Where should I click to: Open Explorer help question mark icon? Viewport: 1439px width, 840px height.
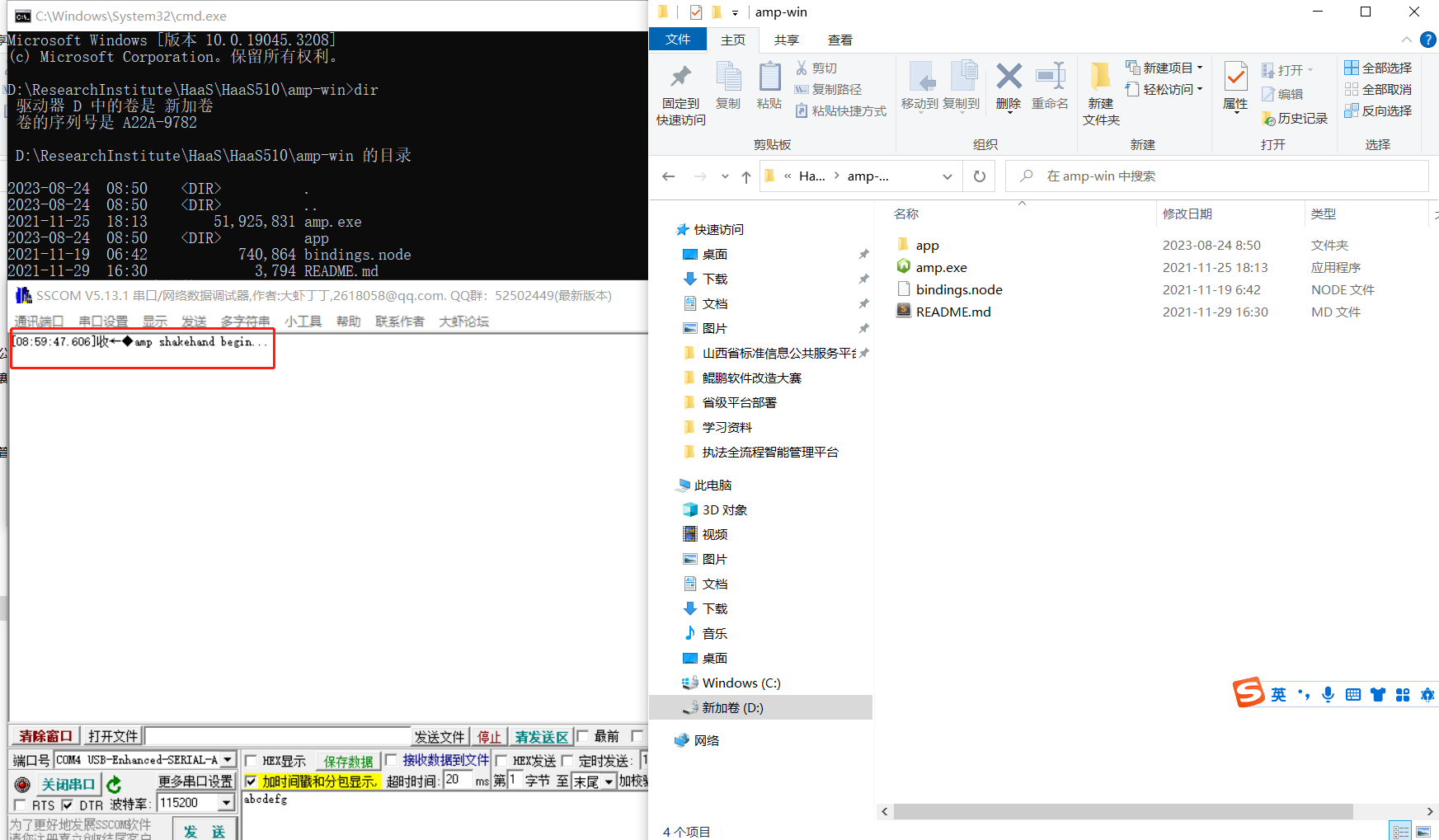pos(1427,40)
